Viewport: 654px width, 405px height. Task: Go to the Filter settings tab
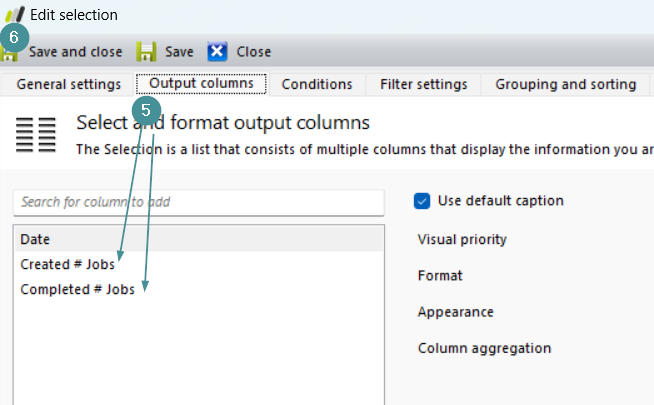coord(423,84)
